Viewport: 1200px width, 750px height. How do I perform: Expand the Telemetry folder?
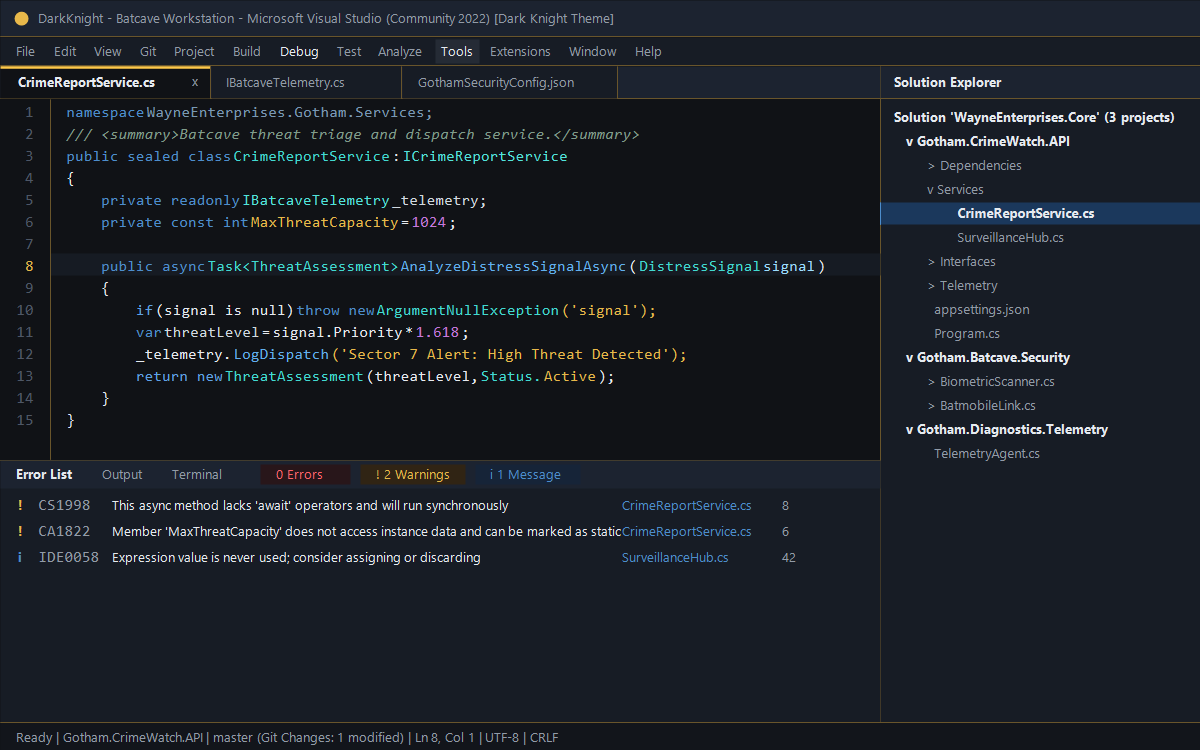tap(932, 286)
